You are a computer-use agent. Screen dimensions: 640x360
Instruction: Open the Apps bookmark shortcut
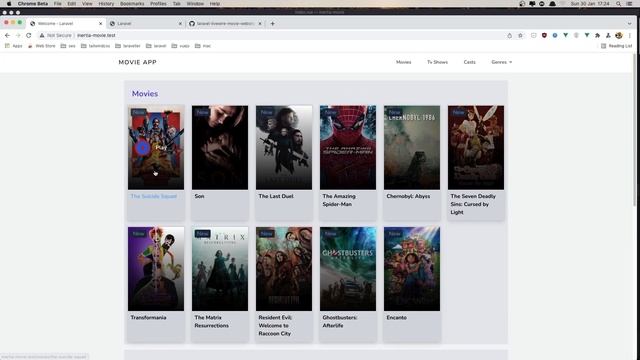pyautogui.click(x=13, y=46)
